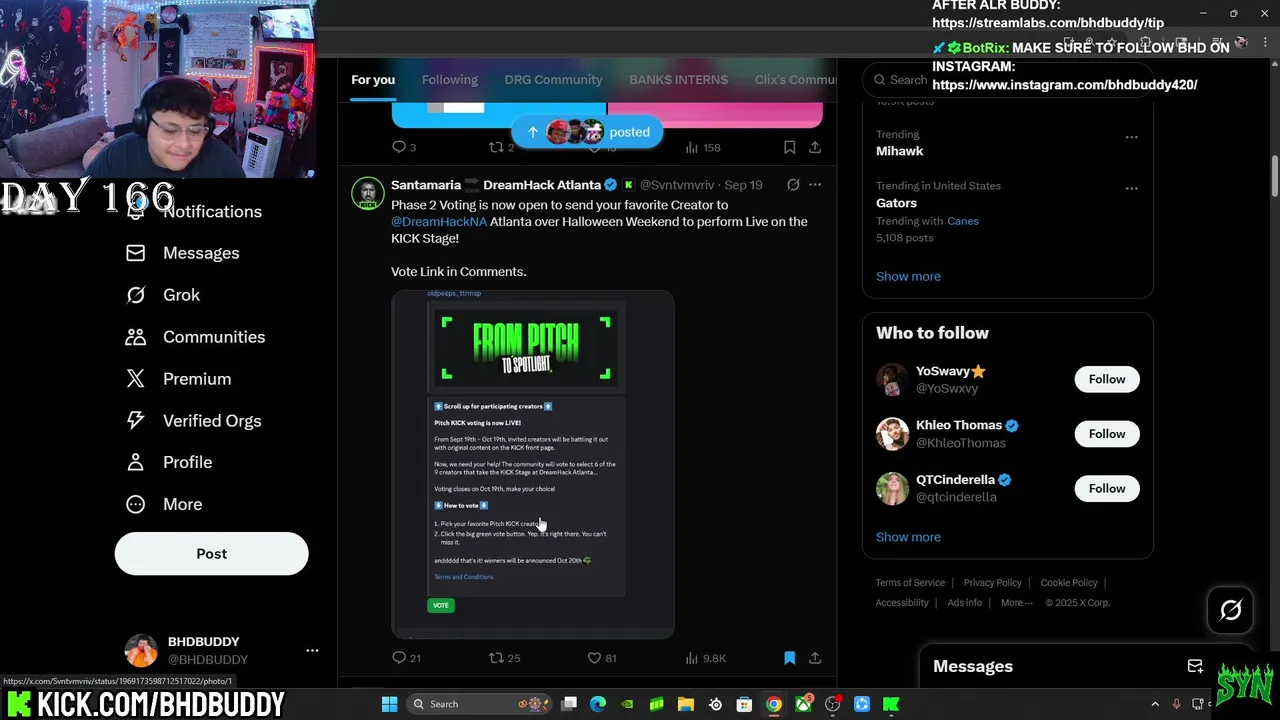
Task: Open the Windows Start menu
Action: 389,704
